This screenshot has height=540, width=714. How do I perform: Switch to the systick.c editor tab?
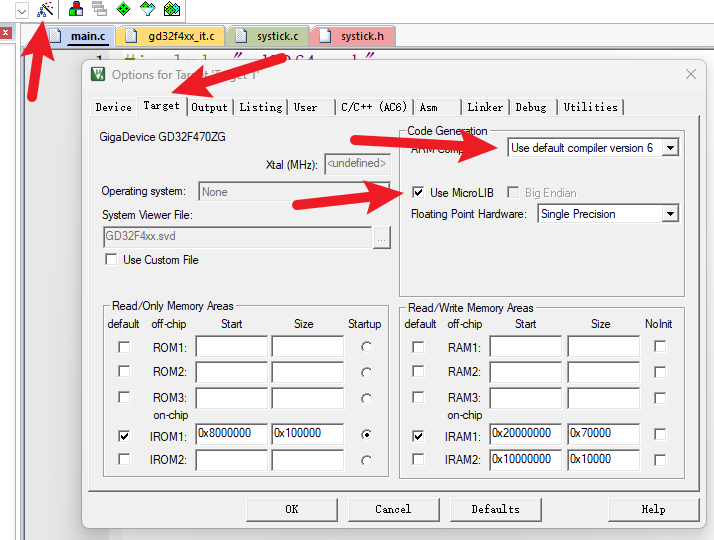click(268, 36)
